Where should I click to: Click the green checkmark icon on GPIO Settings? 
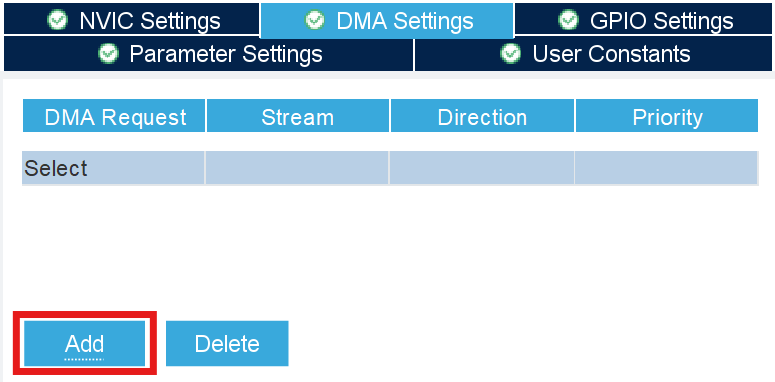tap(568, 20)
